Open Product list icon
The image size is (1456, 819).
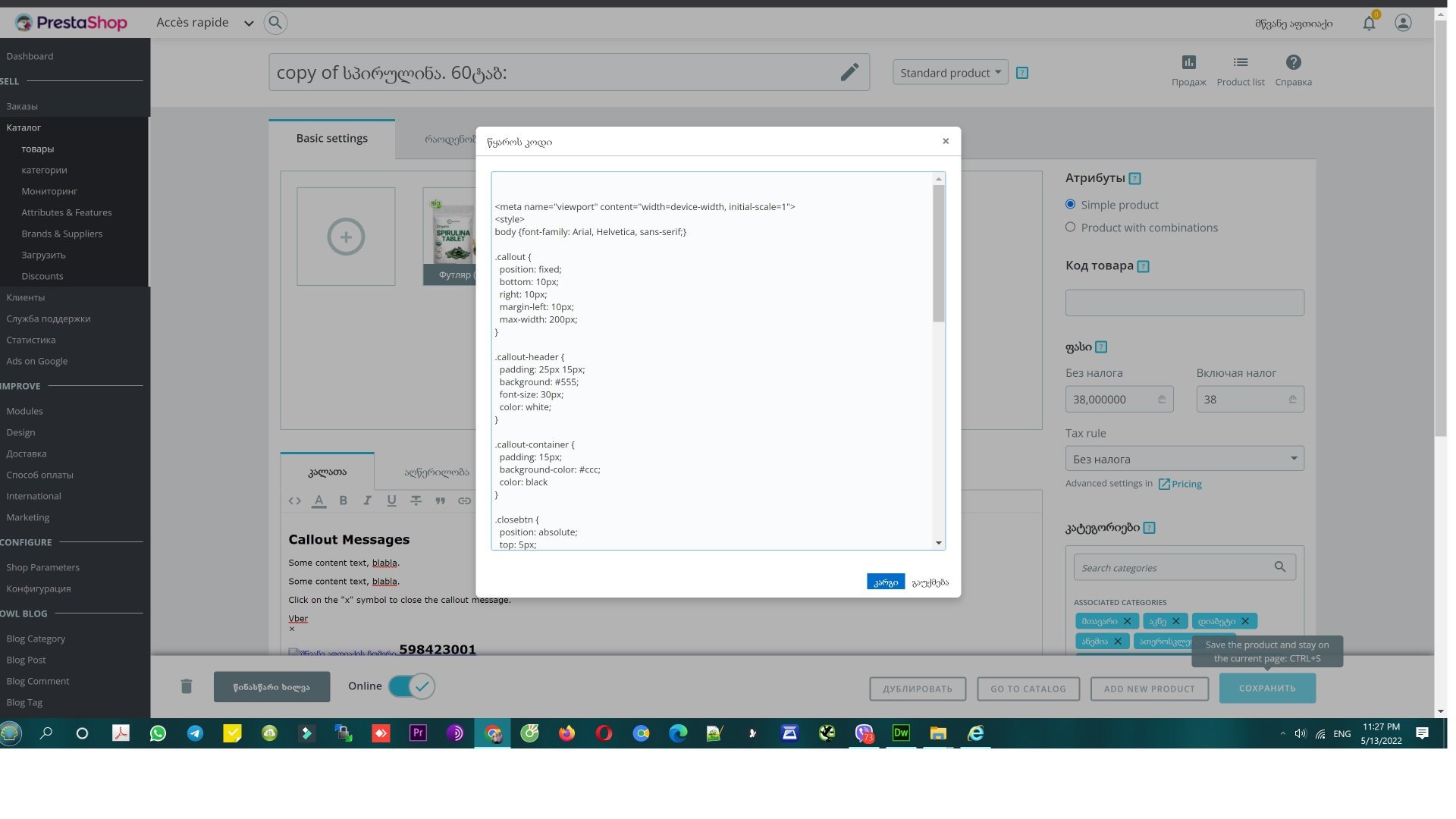point(1240,63)
